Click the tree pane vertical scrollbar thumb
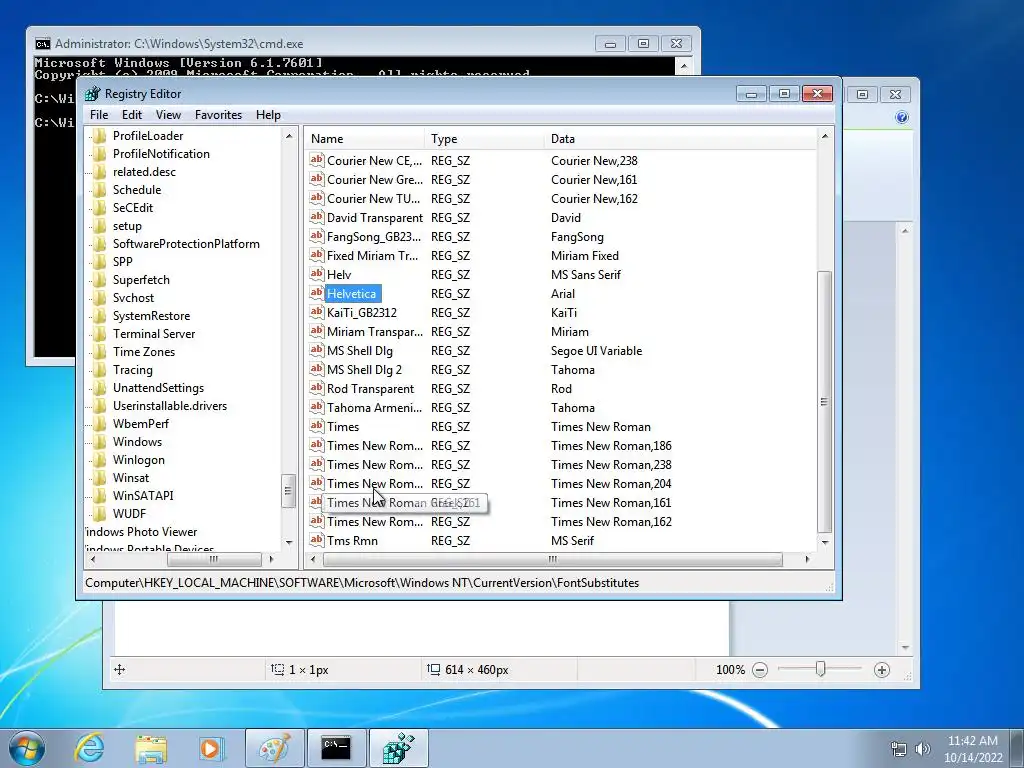The height and width of the screenshot is (768, 1024). pyautogui.click(x=288, y=490)
